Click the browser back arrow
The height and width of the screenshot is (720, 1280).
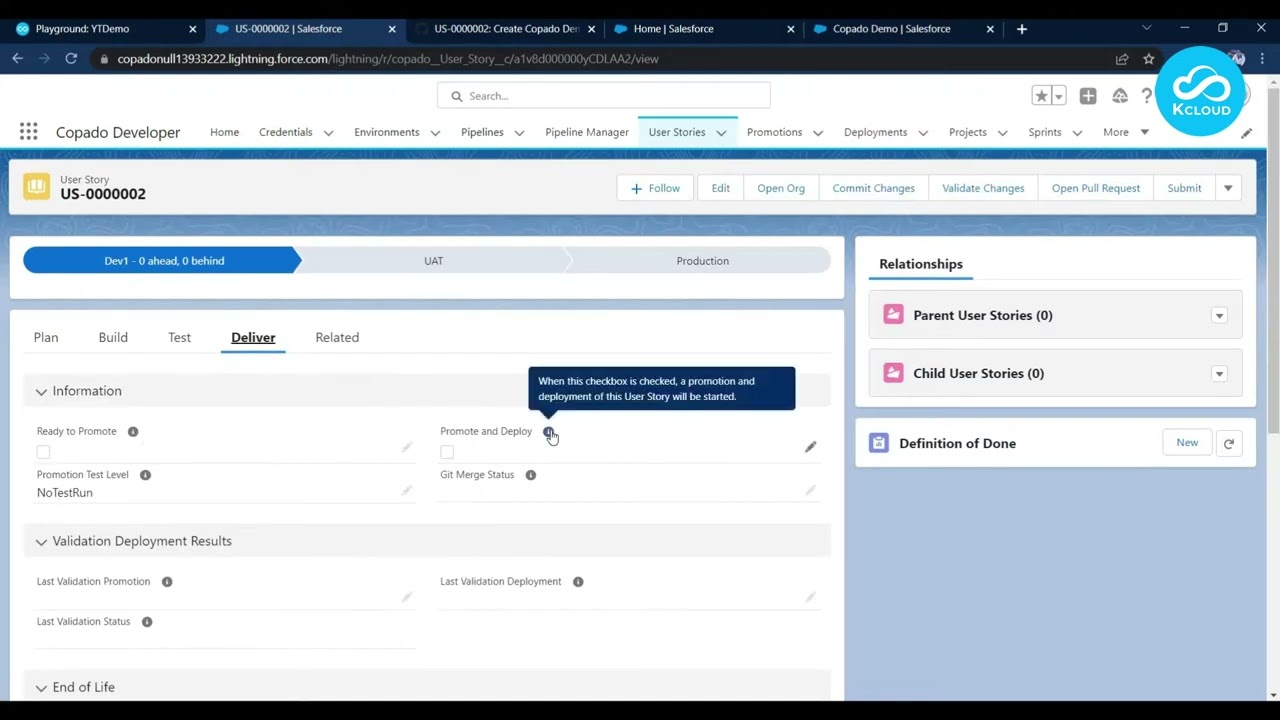[18, 59]
